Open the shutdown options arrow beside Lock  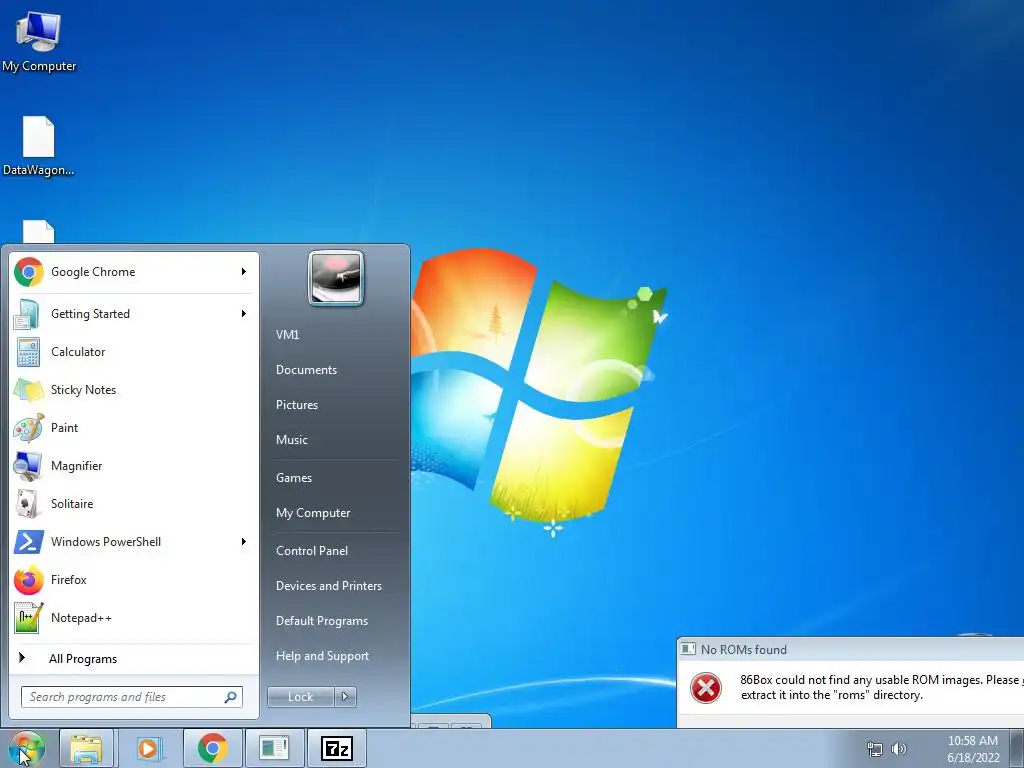pyautogui.click(x=345, y=697)
